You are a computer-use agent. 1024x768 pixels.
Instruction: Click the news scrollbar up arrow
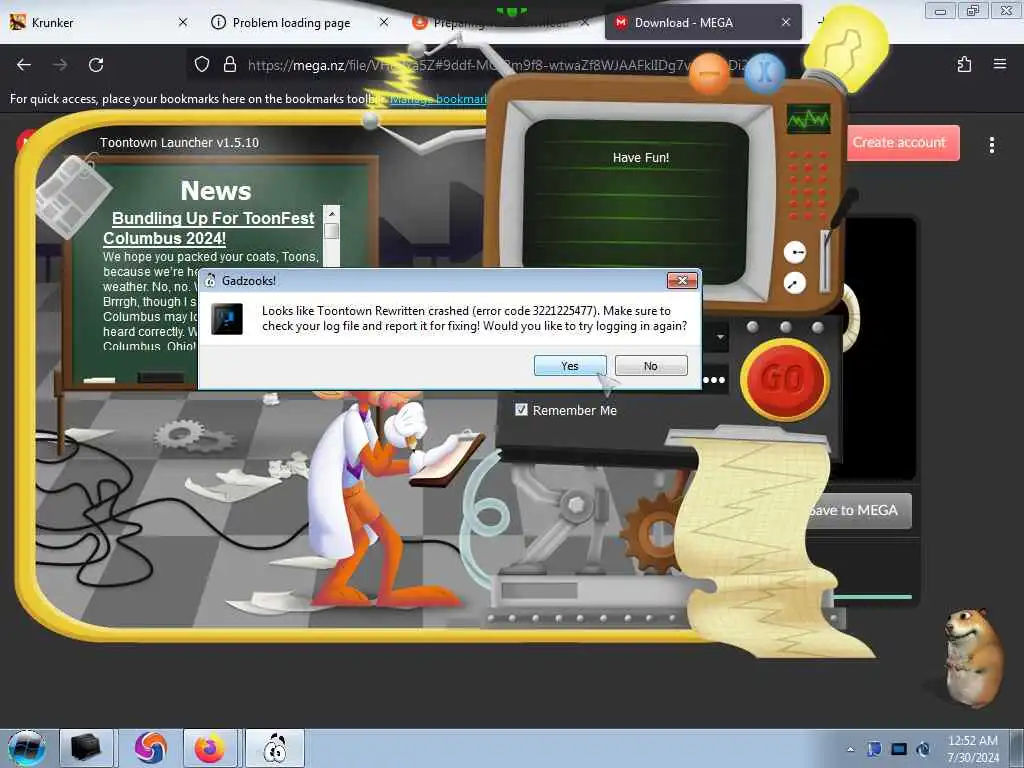pyautogui.click(x=332, y=214)
